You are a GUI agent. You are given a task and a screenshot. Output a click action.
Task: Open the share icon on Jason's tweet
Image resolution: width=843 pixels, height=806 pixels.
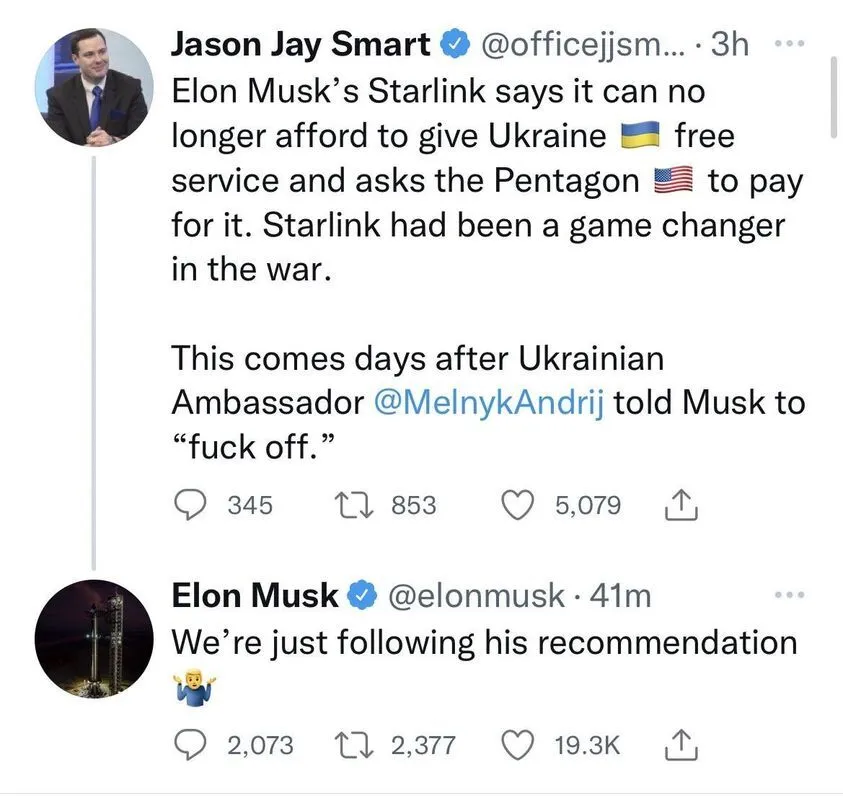[x=681, y=505]
